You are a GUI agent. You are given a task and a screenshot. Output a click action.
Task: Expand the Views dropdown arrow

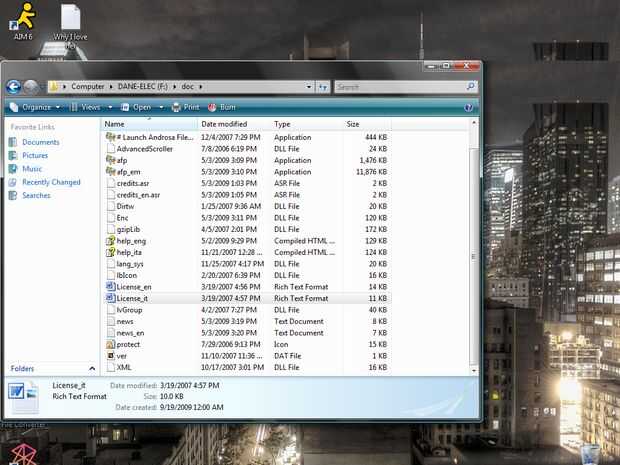click(110, 107)
